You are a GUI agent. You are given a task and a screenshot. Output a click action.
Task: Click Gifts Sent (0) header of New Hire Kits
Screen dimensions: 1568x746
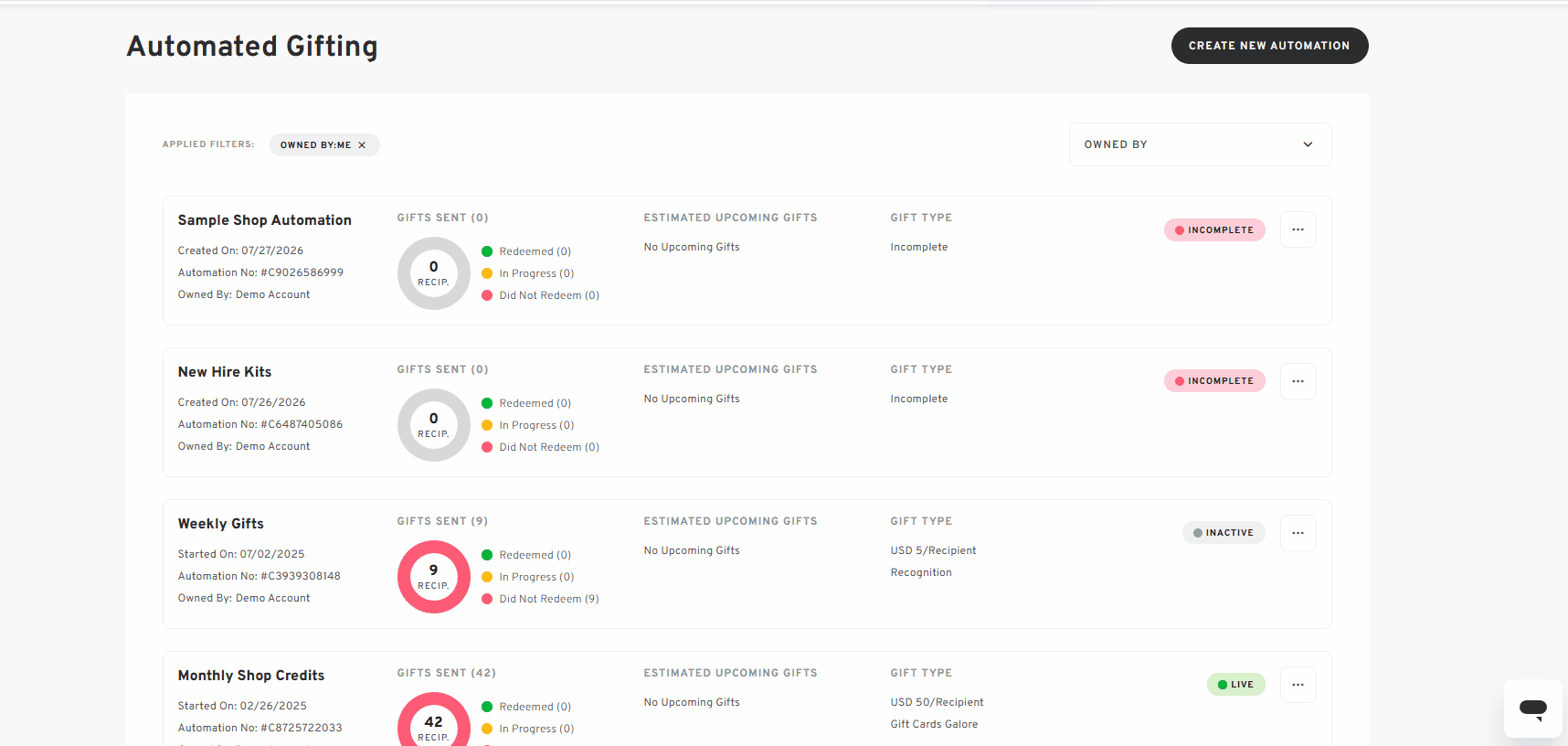(442, 369)
